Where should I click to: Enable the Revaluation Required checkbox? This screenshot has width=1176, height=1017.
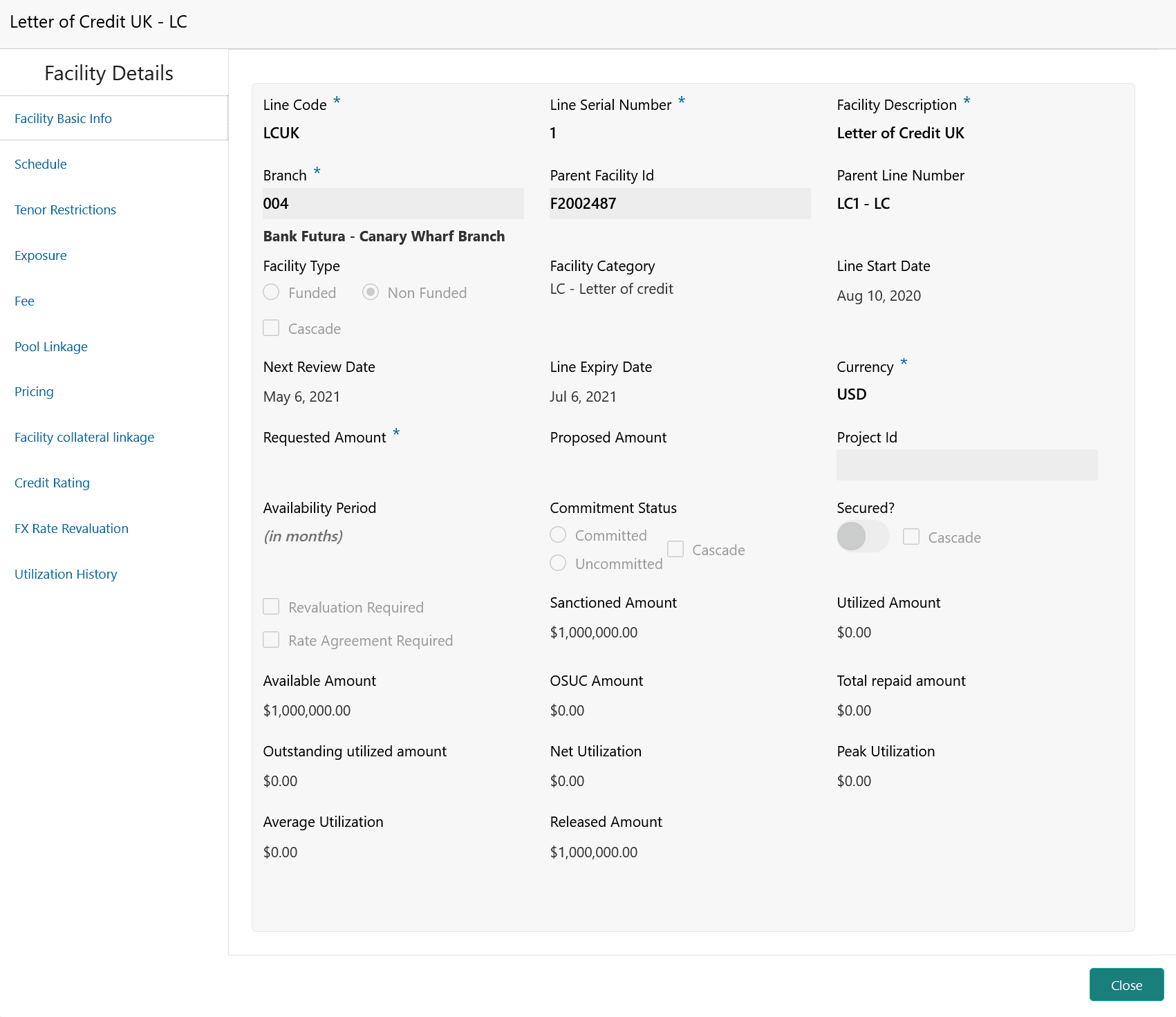point(272,607)
